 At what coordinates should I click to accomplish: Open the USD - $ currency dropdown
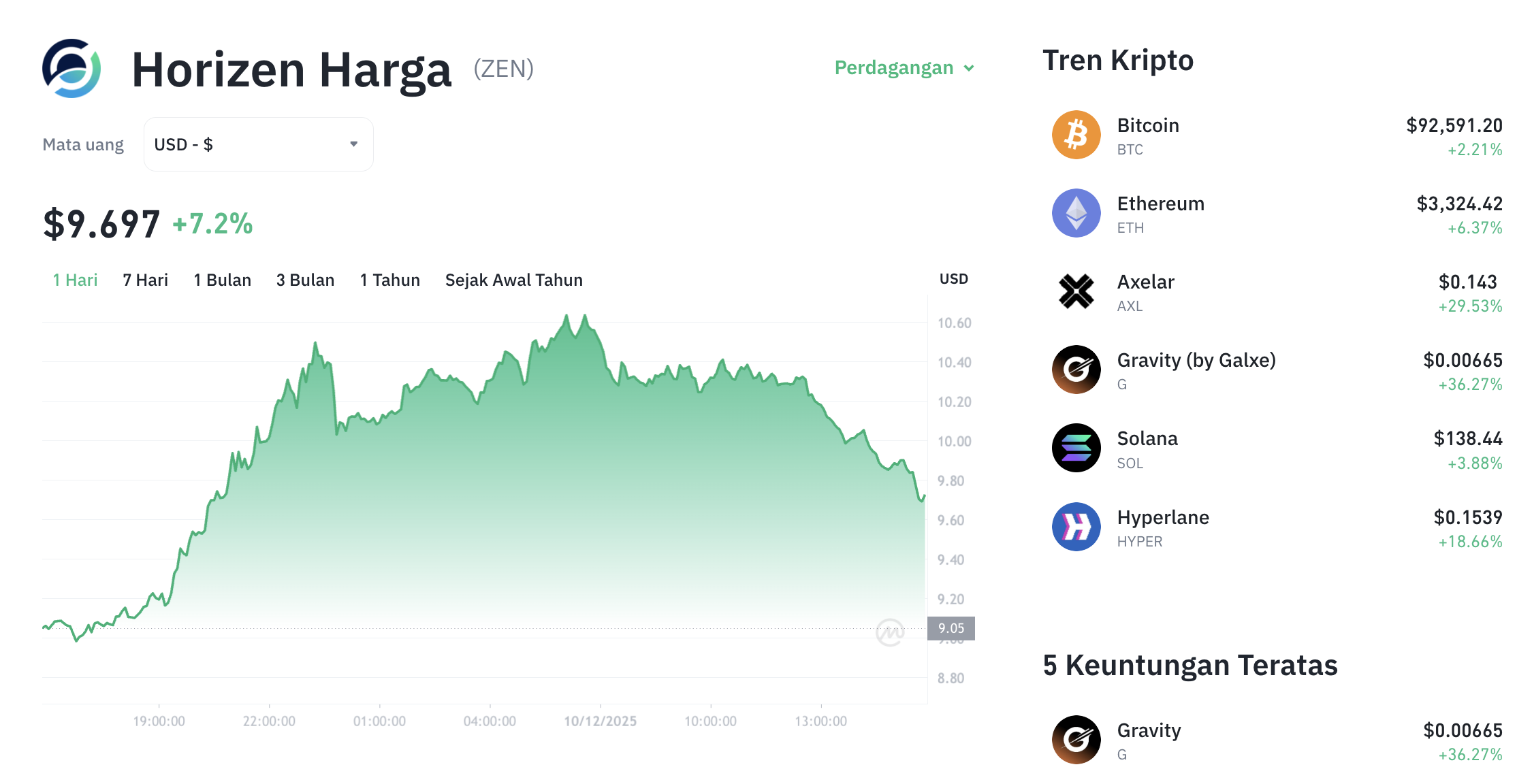[x=257, y=144]
